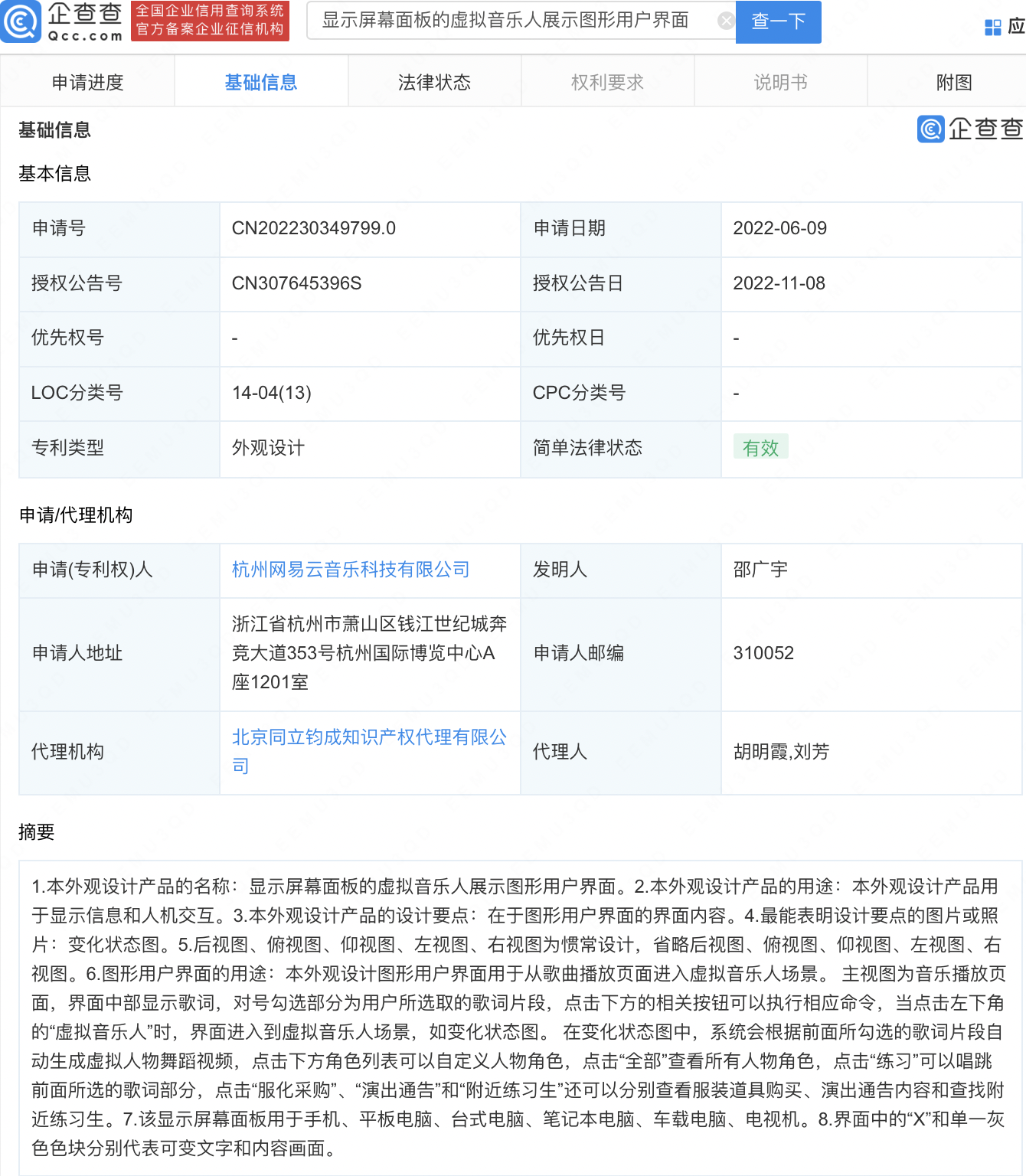1026x1176 pixels.
Task: Click the 代理机构 label cell
Action: 119,752
